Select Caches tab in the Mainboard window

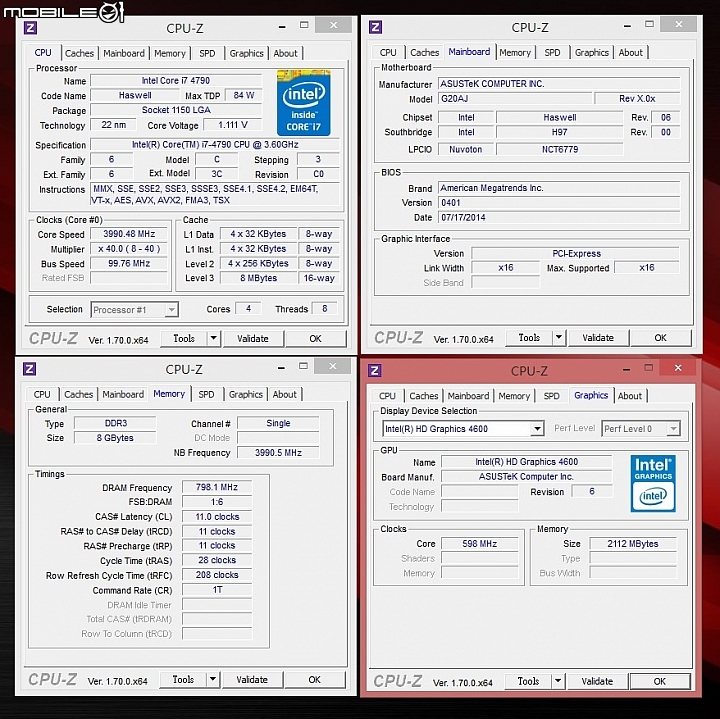[425, 52]
